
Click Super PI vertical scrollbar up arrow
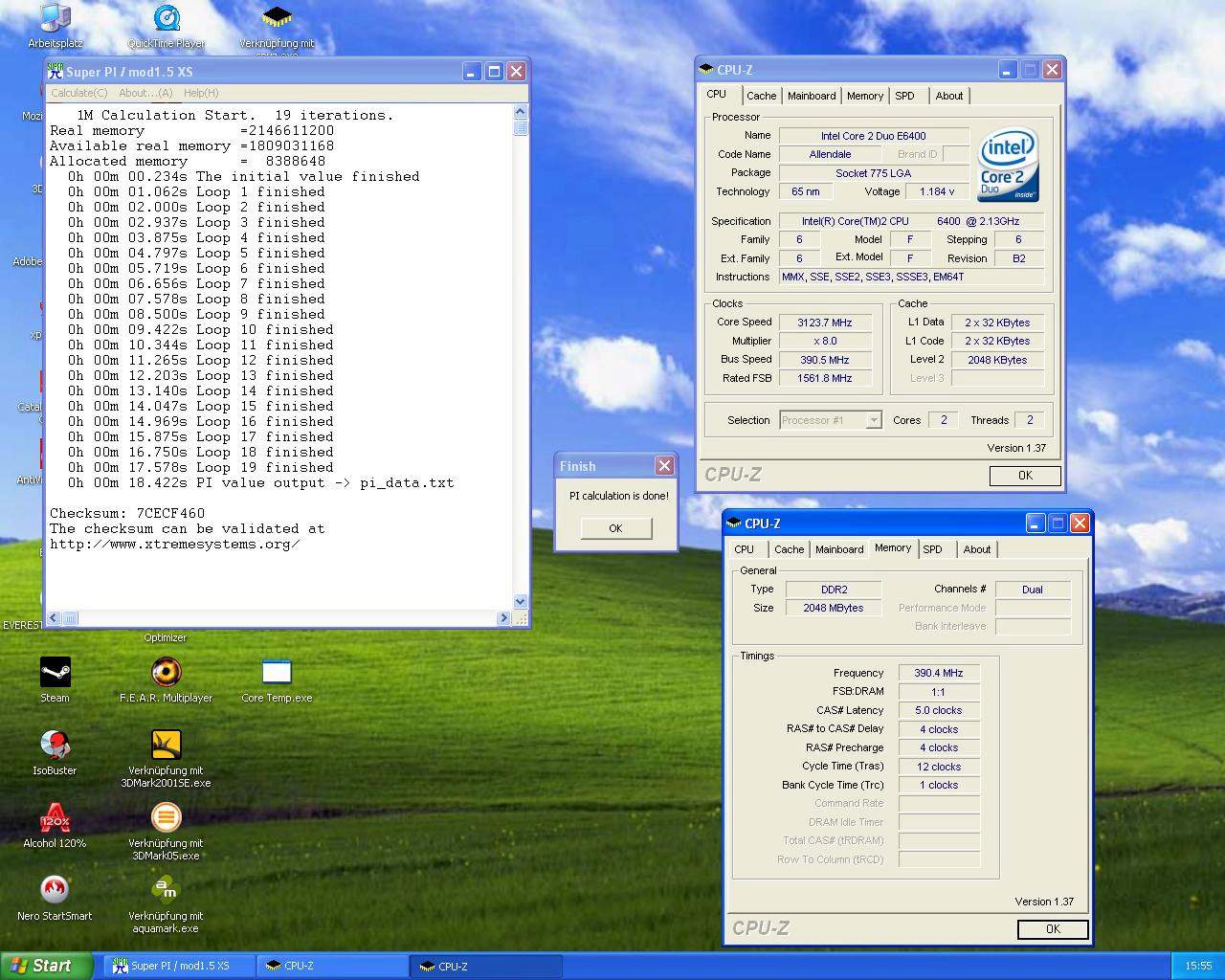521,112
